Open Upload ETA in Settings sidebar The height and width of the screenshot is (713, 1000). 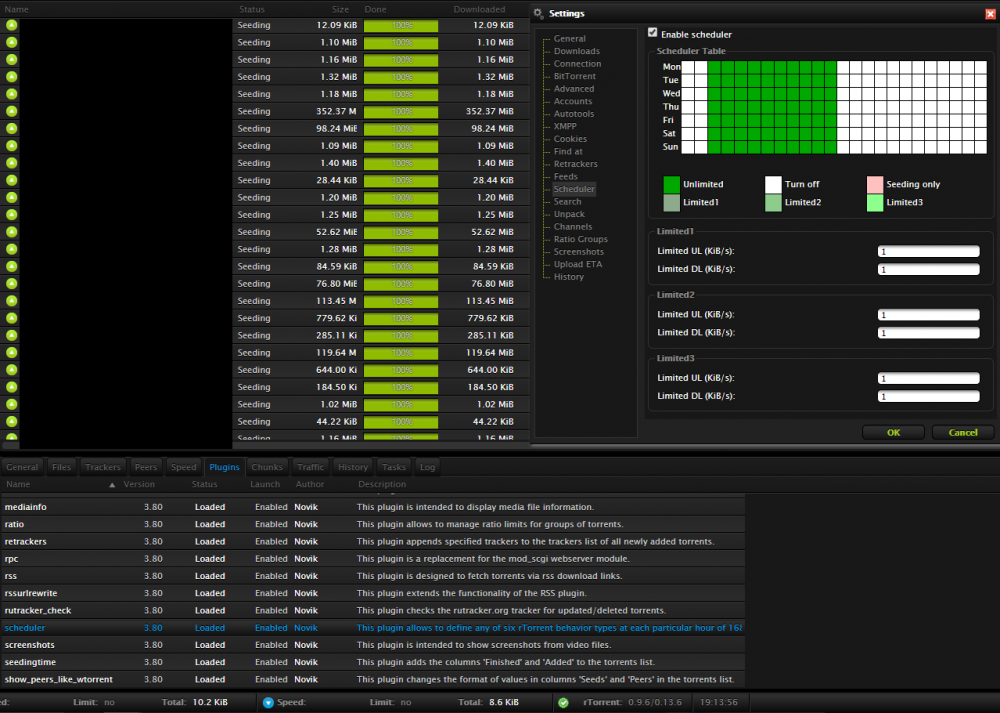pos(577,264)
